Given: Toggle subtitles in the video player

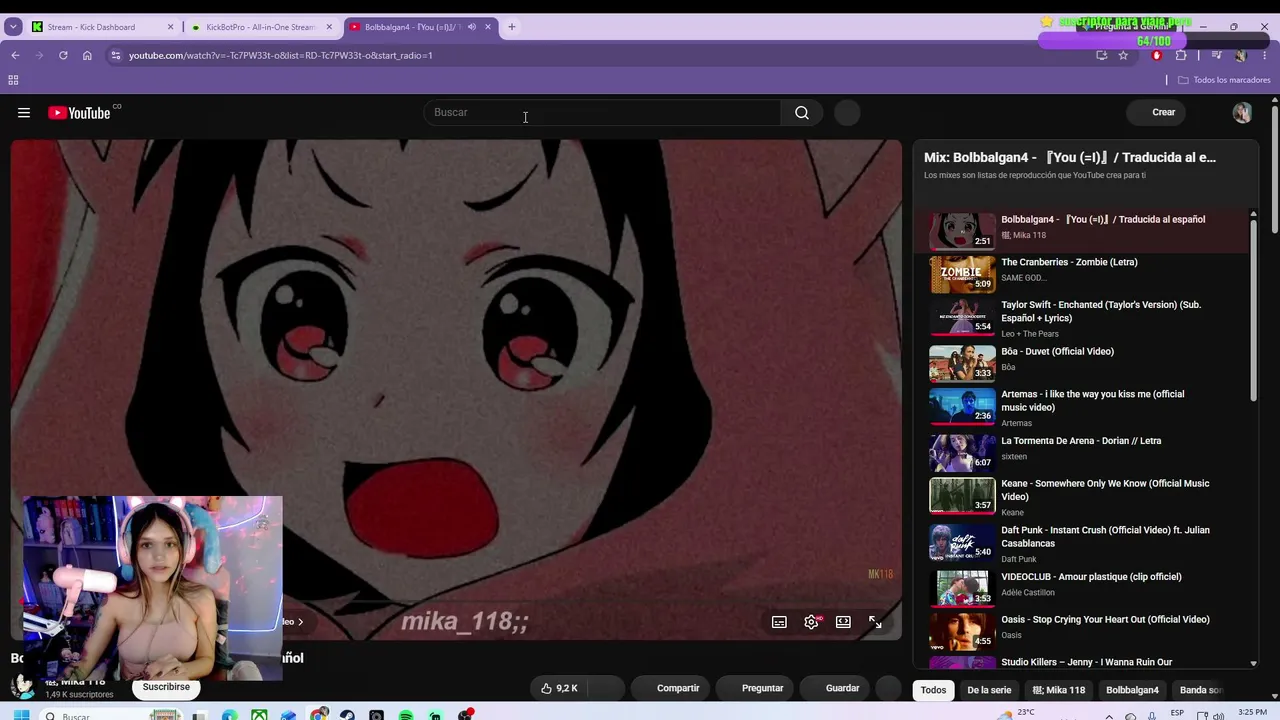Looking at the screenshot, I should pos(779,622).
